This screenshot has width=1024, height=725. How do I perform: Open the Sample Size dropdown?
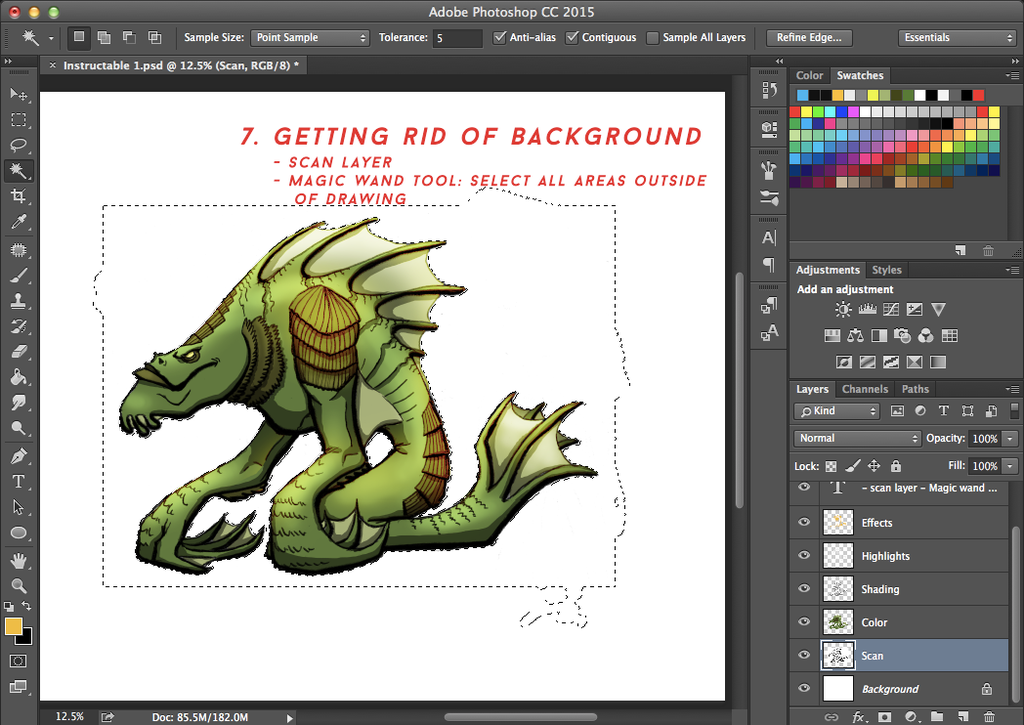click(x=310, y=37)
